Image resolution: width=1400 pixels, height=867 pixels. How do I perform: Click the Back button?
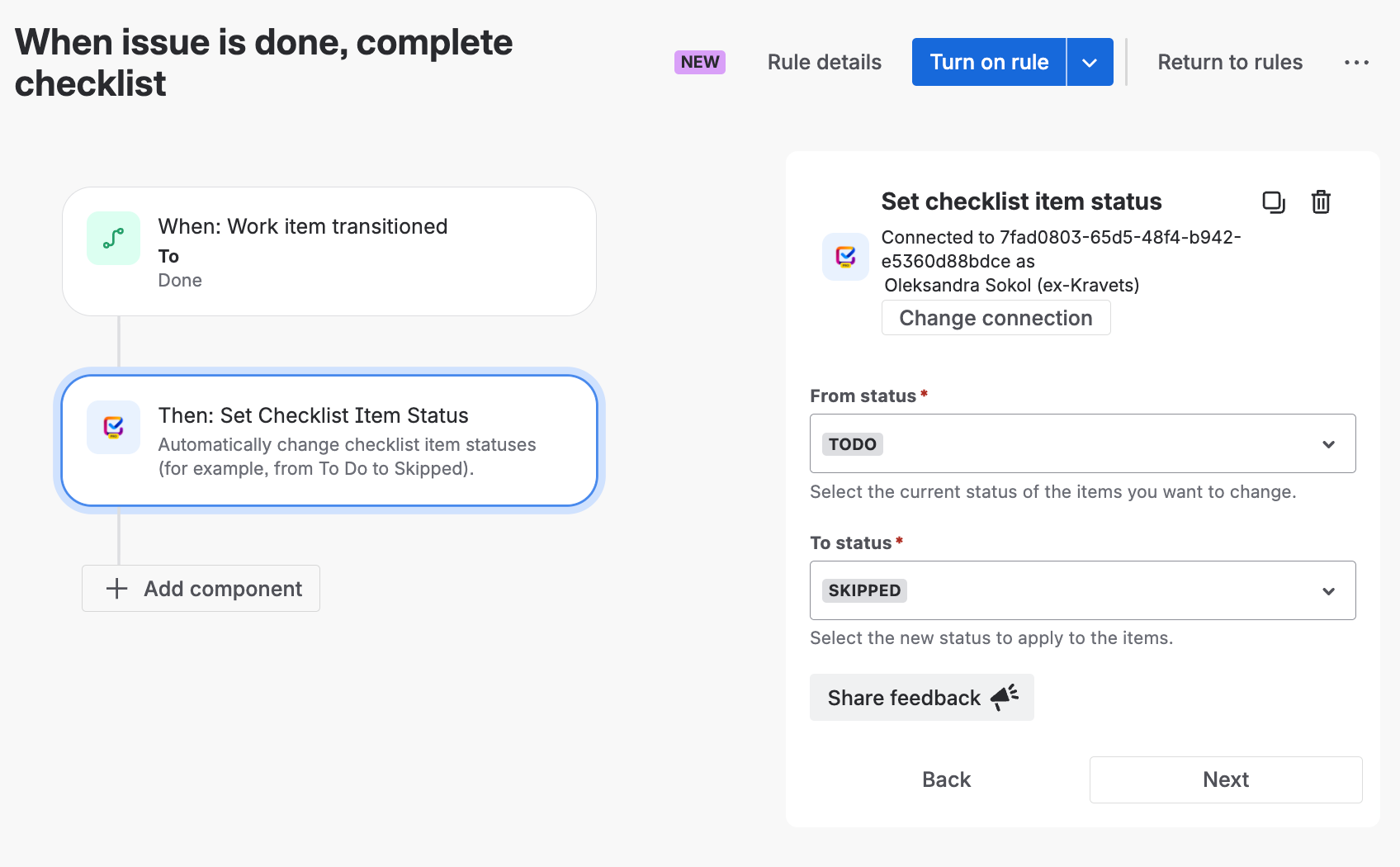[946, 779]
